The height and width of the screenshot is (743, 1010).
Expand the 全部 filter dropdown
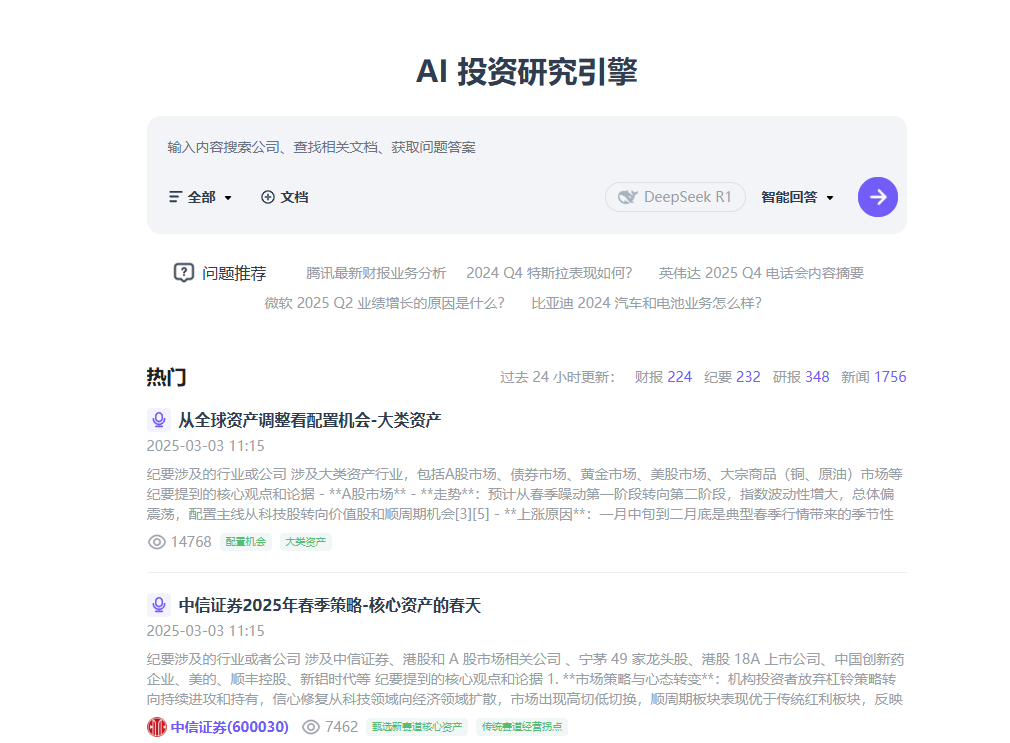tap(200, 197)
